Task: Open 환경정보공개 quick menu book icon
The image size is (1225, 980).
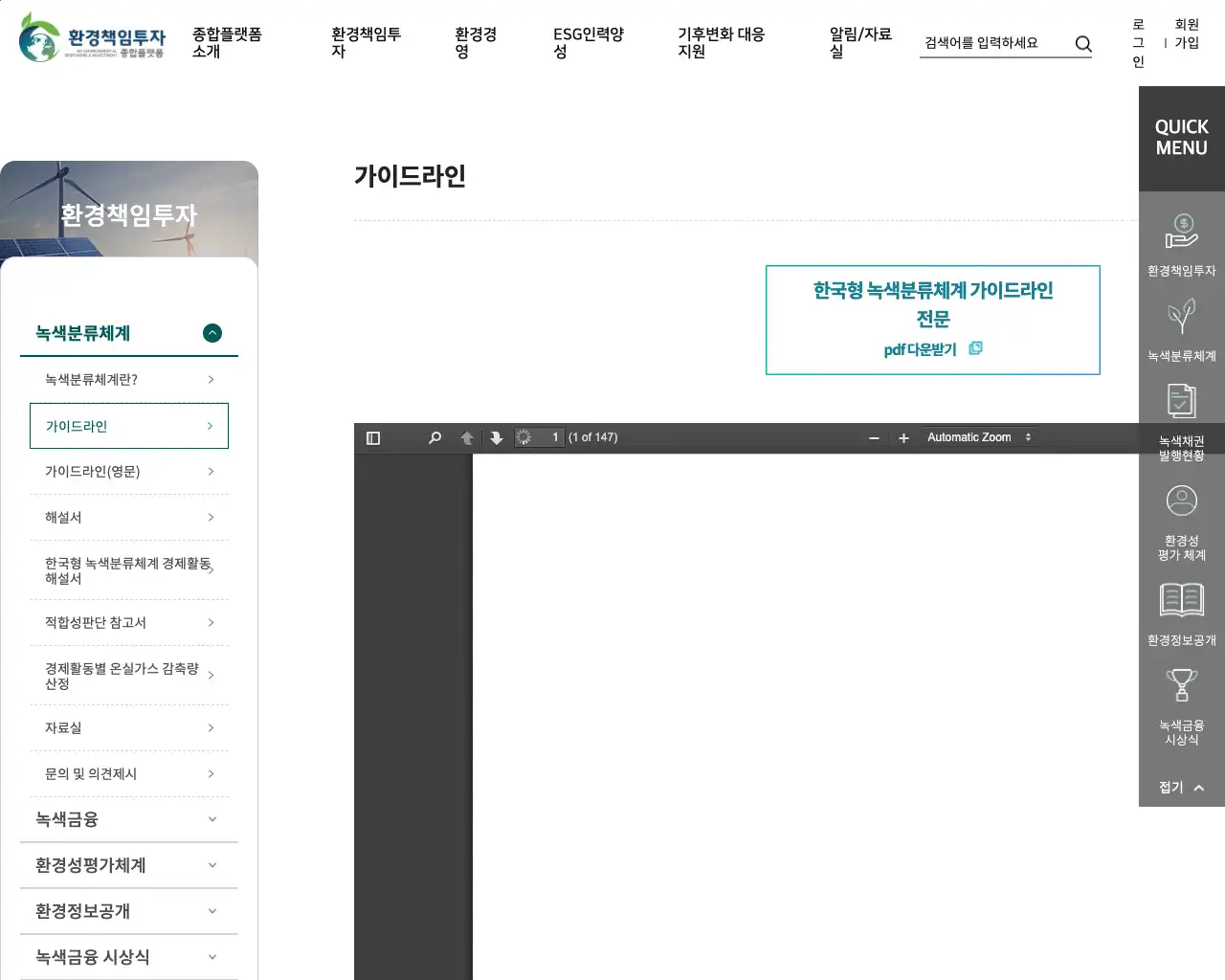Action: [1181, 600]
